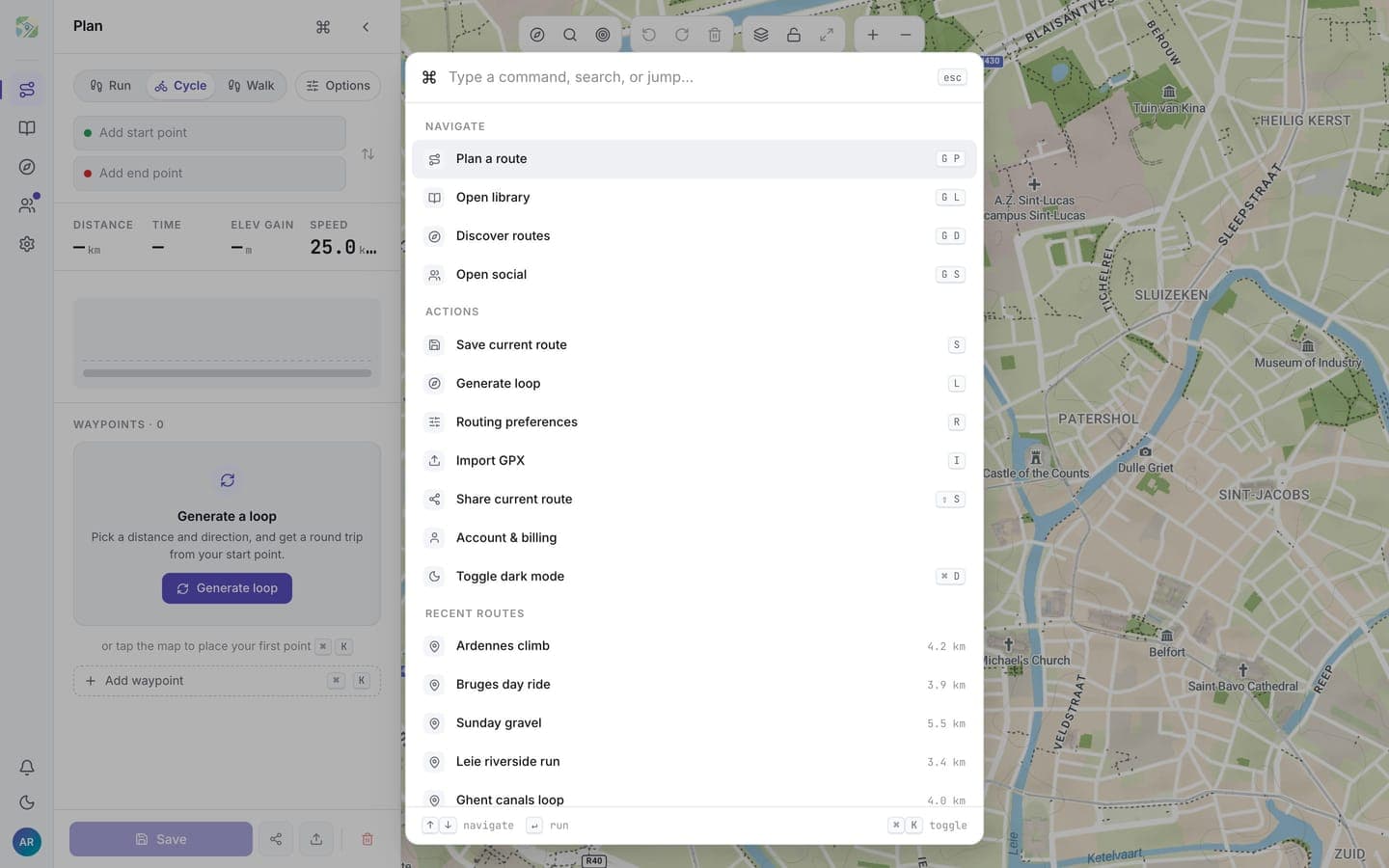Click the Add start point field
The image size is (1389, 868).
click(x=209, y=133)
